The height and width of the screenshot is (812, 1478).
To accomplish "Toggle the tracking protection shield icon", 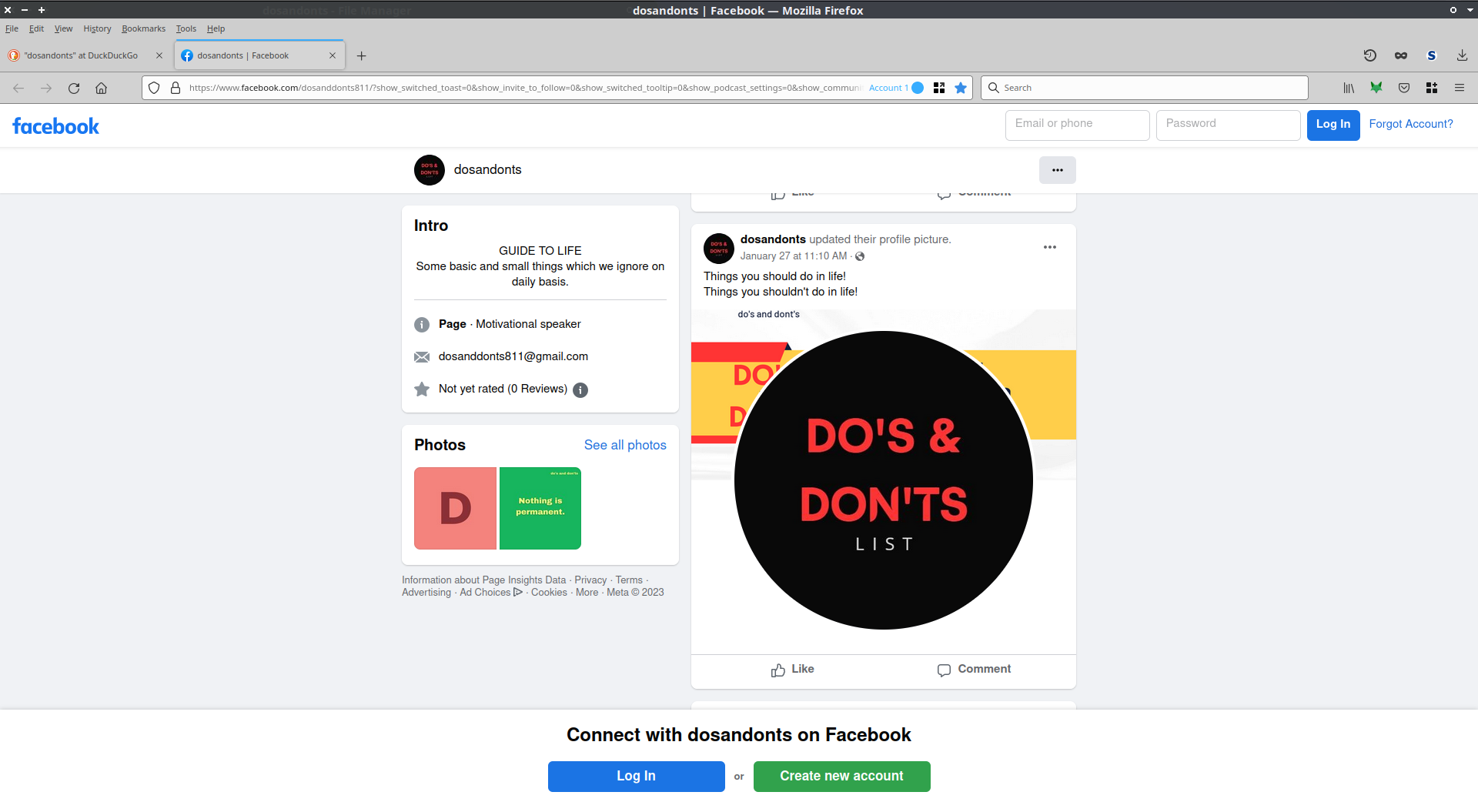I will [x=154, y=89].
